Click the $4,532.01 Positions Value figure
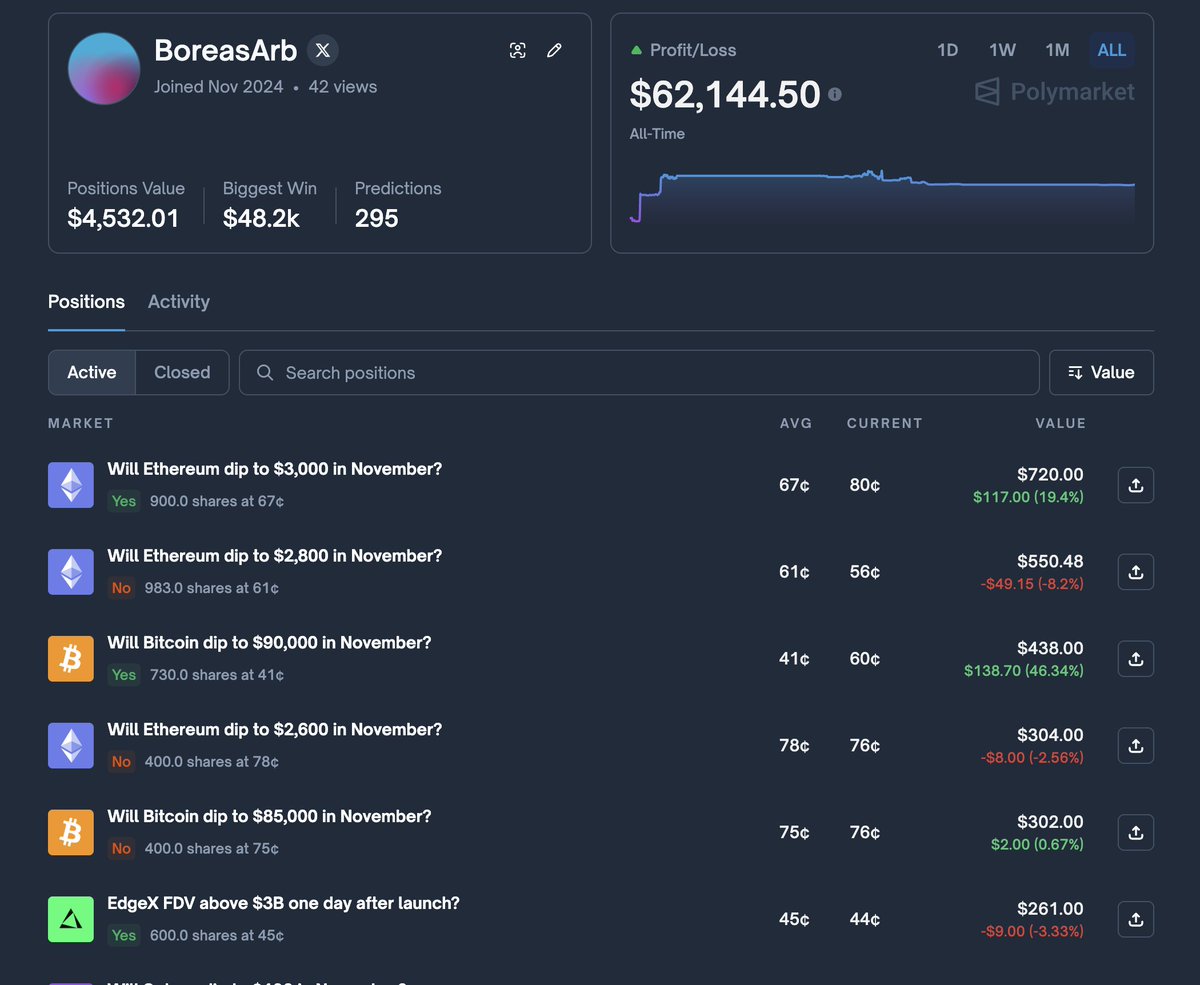 [x=123, y=218]
